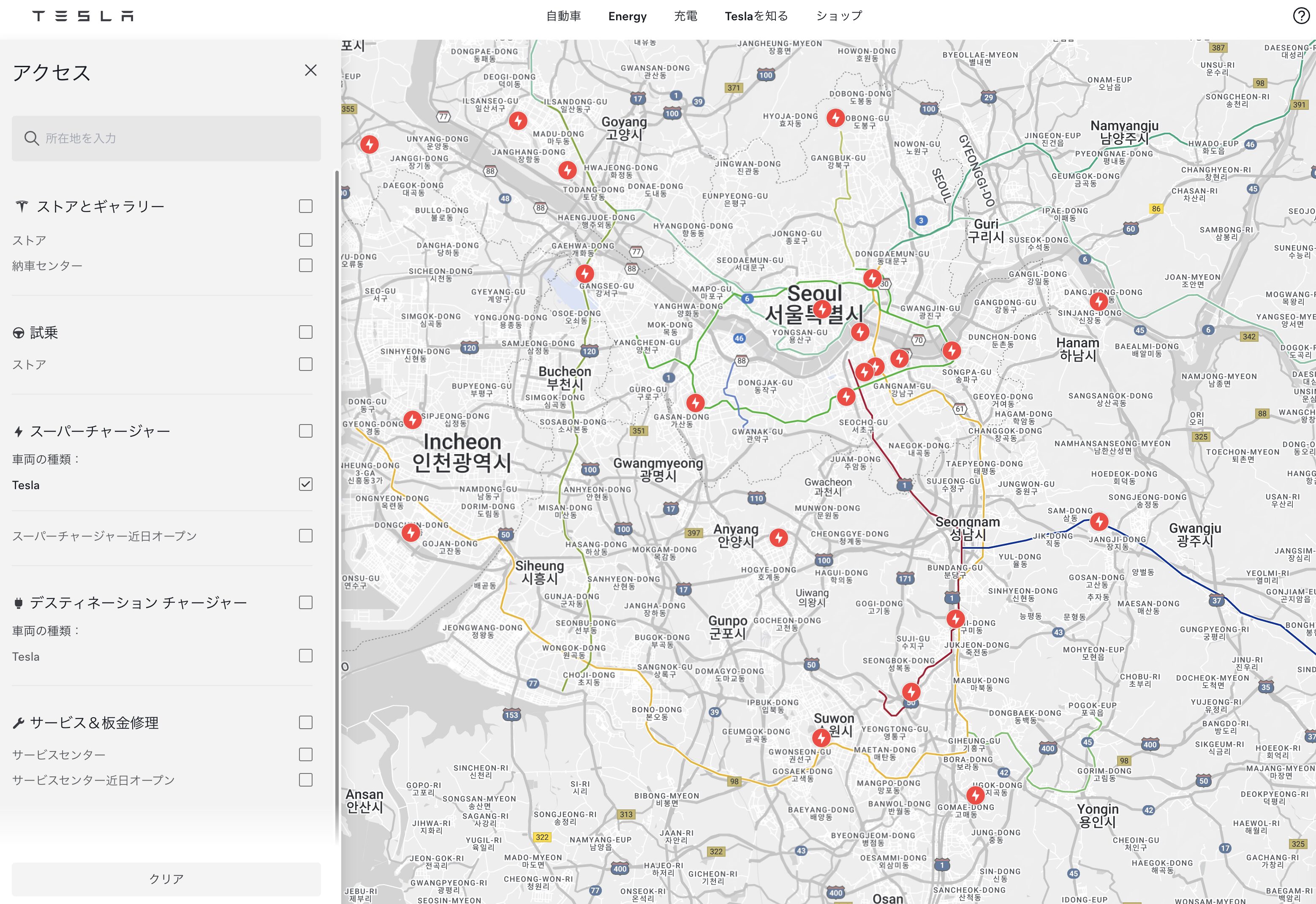Uncheck the Tesla supercharger vehicle type checkbox

pos(305,484)
